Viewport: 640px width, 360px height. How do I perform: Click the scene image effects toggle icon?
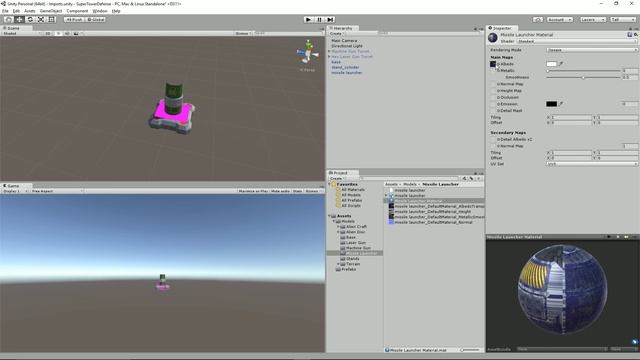click(76, 33)
